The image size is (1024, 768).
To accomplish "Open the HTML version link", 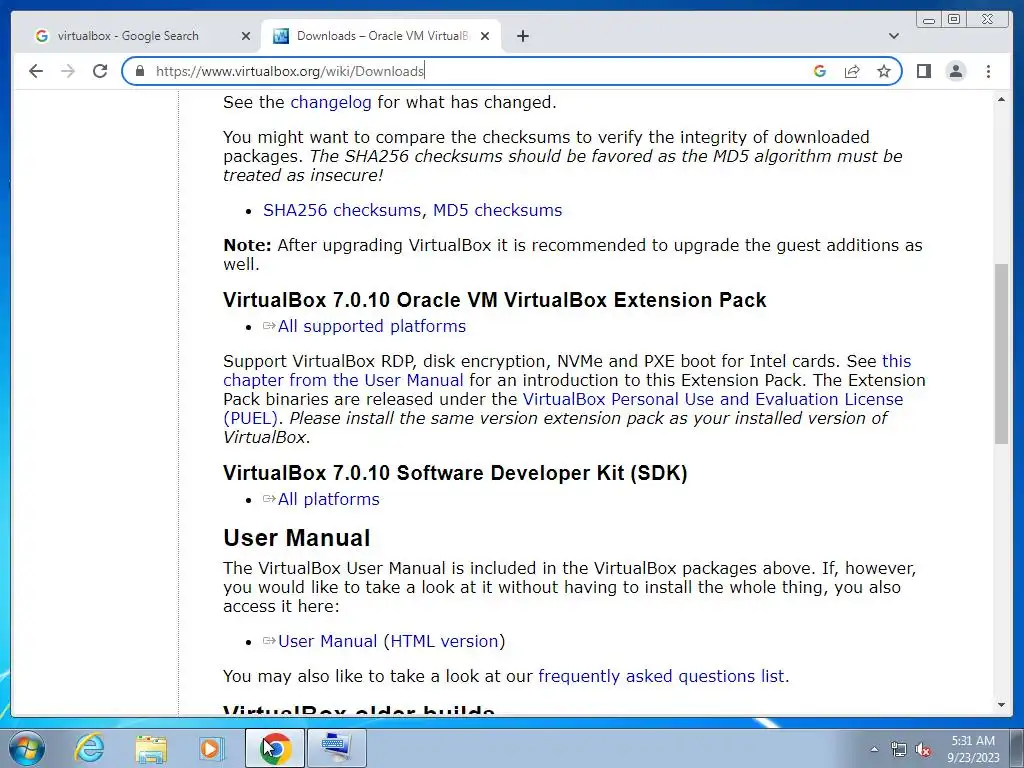I will point(444,641).
